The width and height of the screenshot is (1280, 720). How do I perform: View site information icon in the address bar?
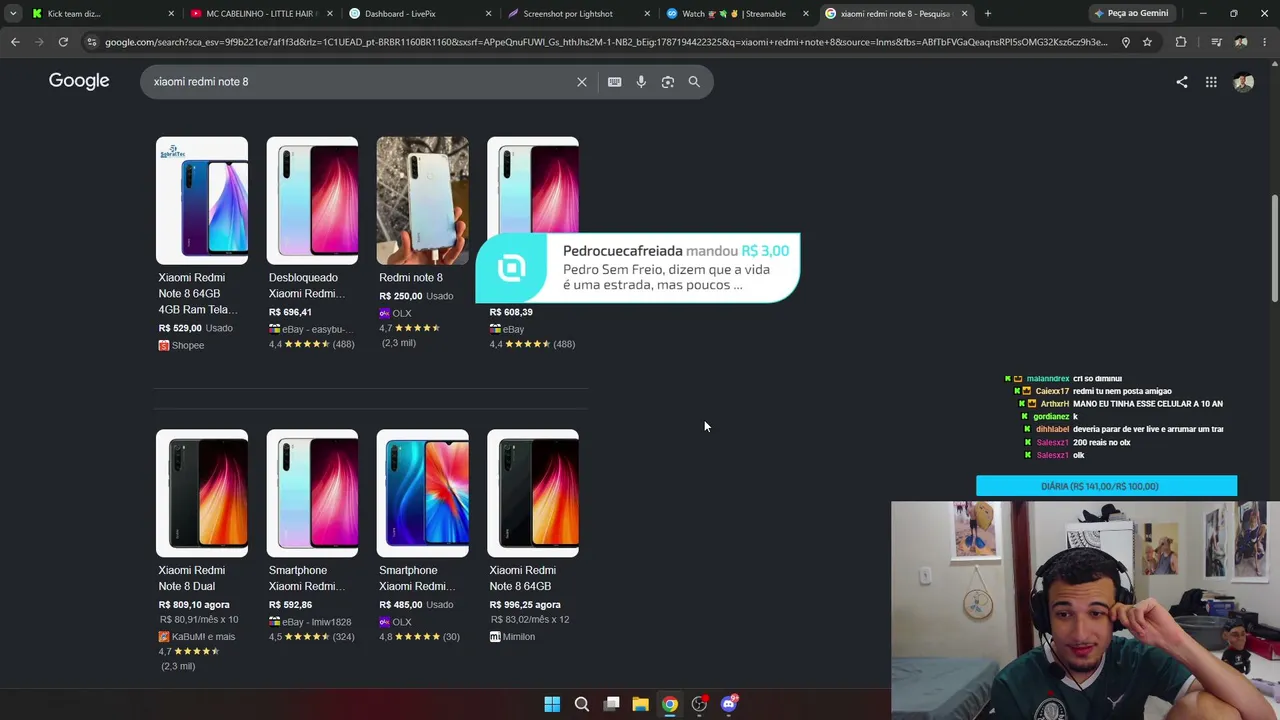coord(92,42)
